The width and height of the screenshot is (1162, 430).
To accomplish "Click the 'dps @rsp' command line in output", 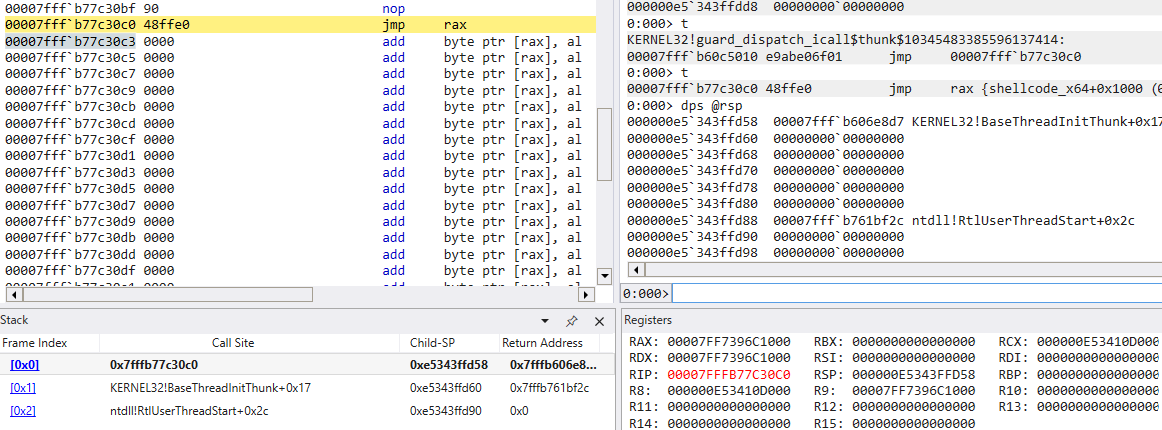I will [x=684, y=105].
